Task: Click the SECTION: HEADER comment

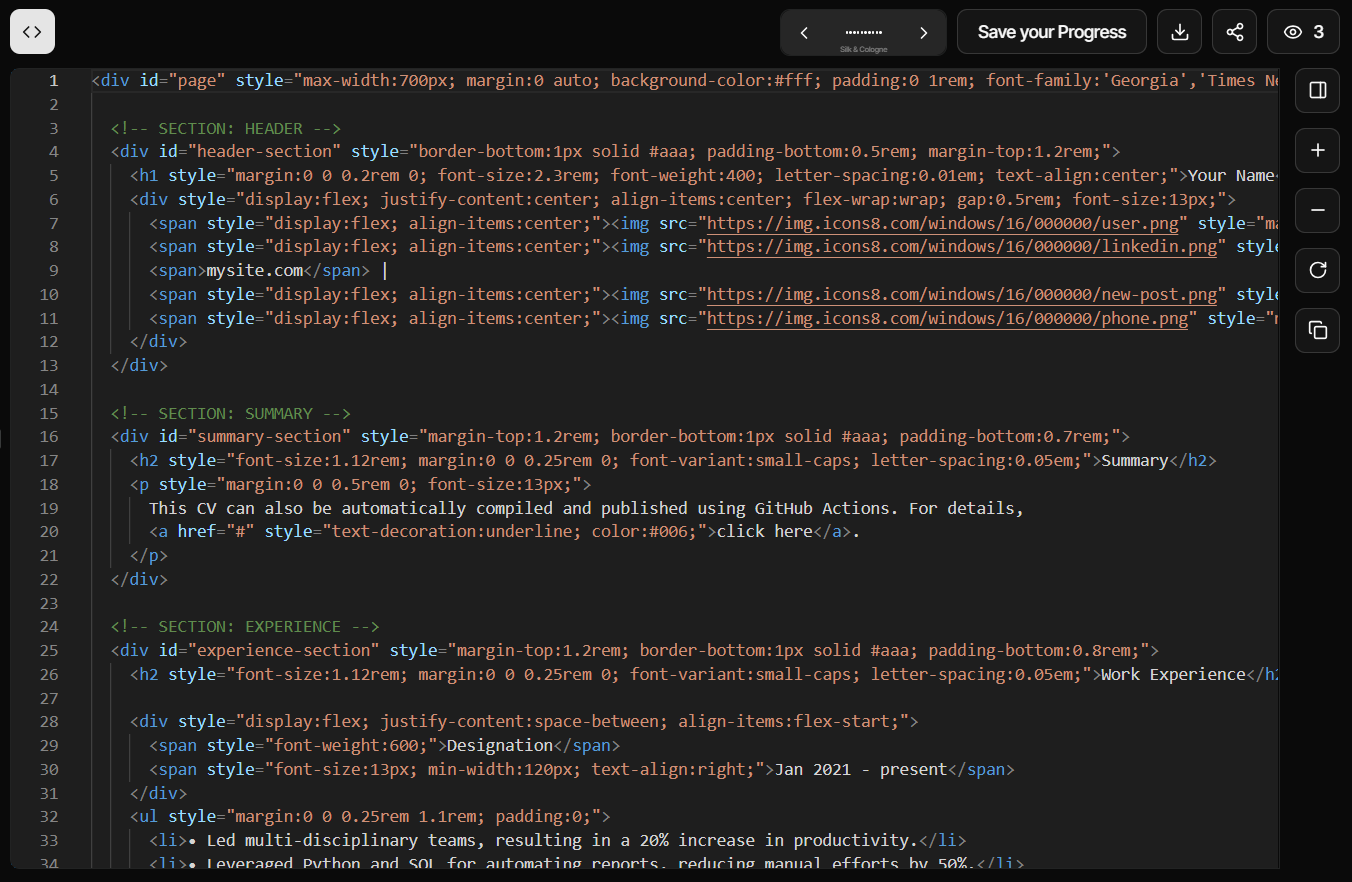Action: click(226, 128)
